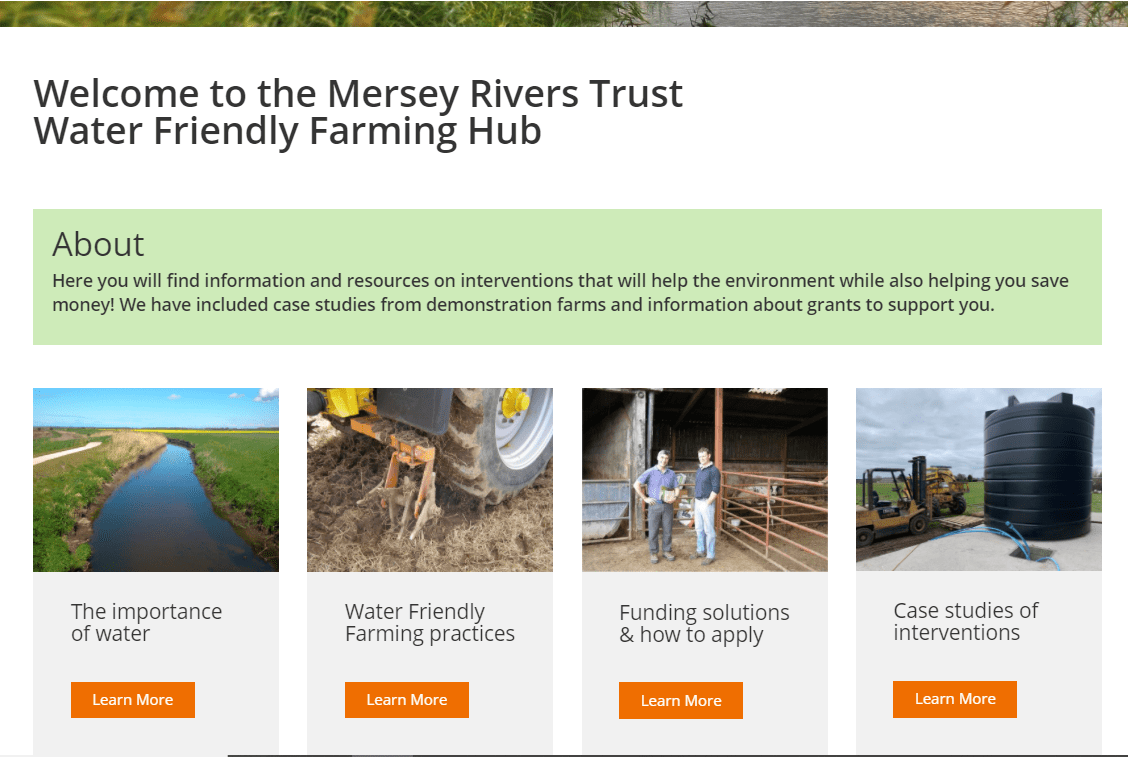Screen dimensions: 1128x757
Task: Open the tractor tyre soil thumbnail image
Action: tap(430, 480)
